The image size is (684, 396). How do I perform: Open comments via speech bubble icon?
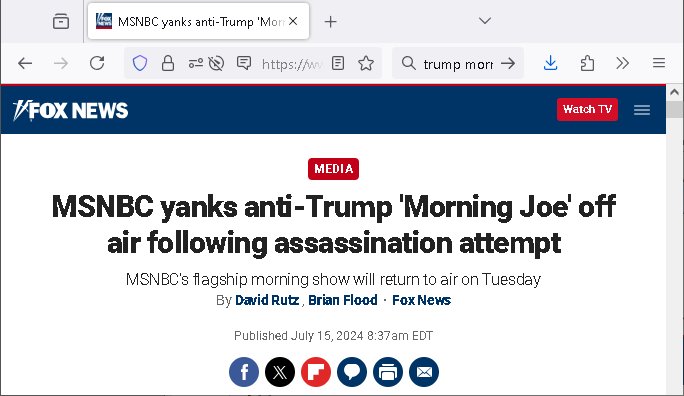click(x=352, y=372)
